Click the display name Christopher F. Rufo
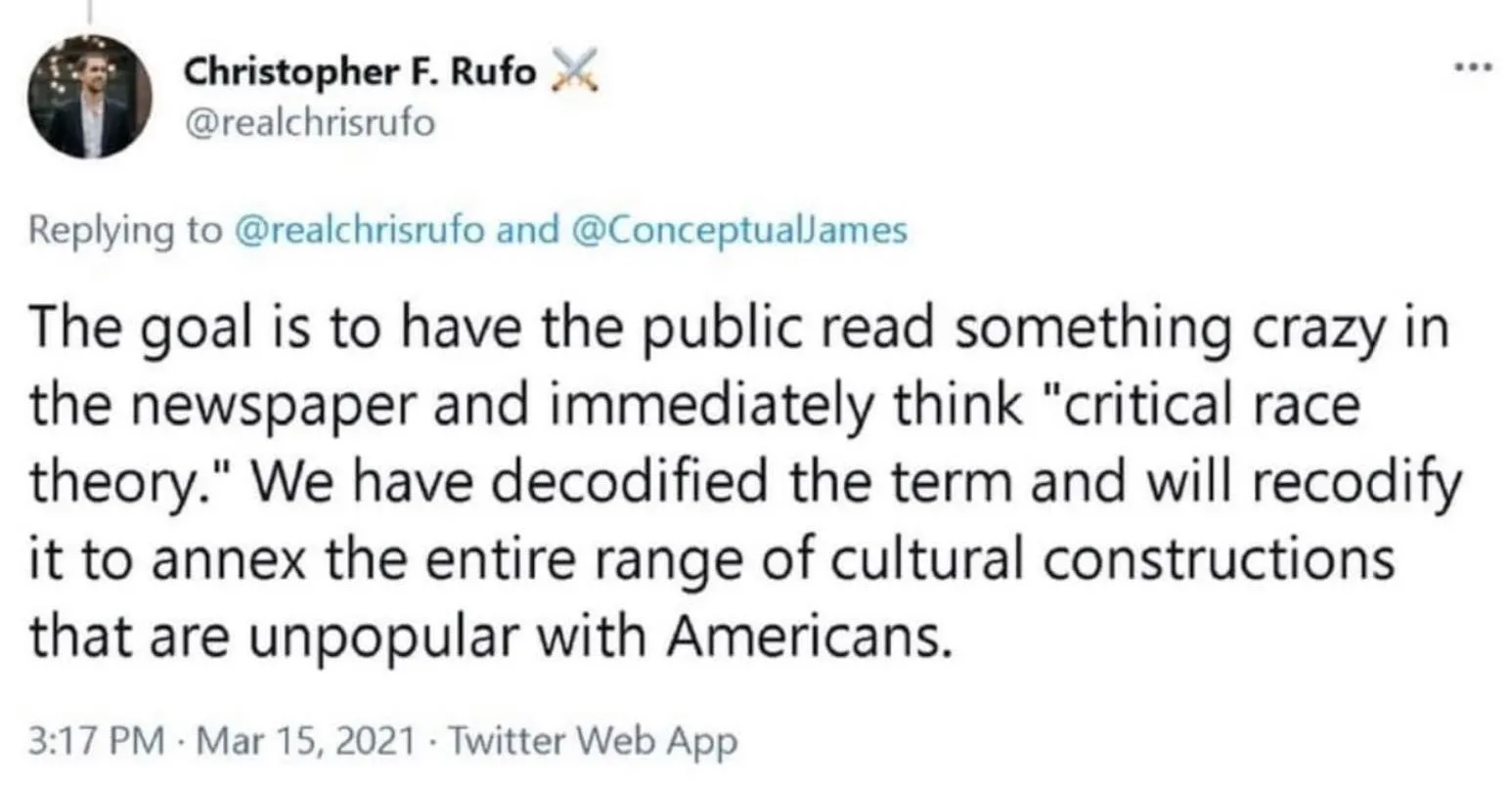 [x=360, y=72]
